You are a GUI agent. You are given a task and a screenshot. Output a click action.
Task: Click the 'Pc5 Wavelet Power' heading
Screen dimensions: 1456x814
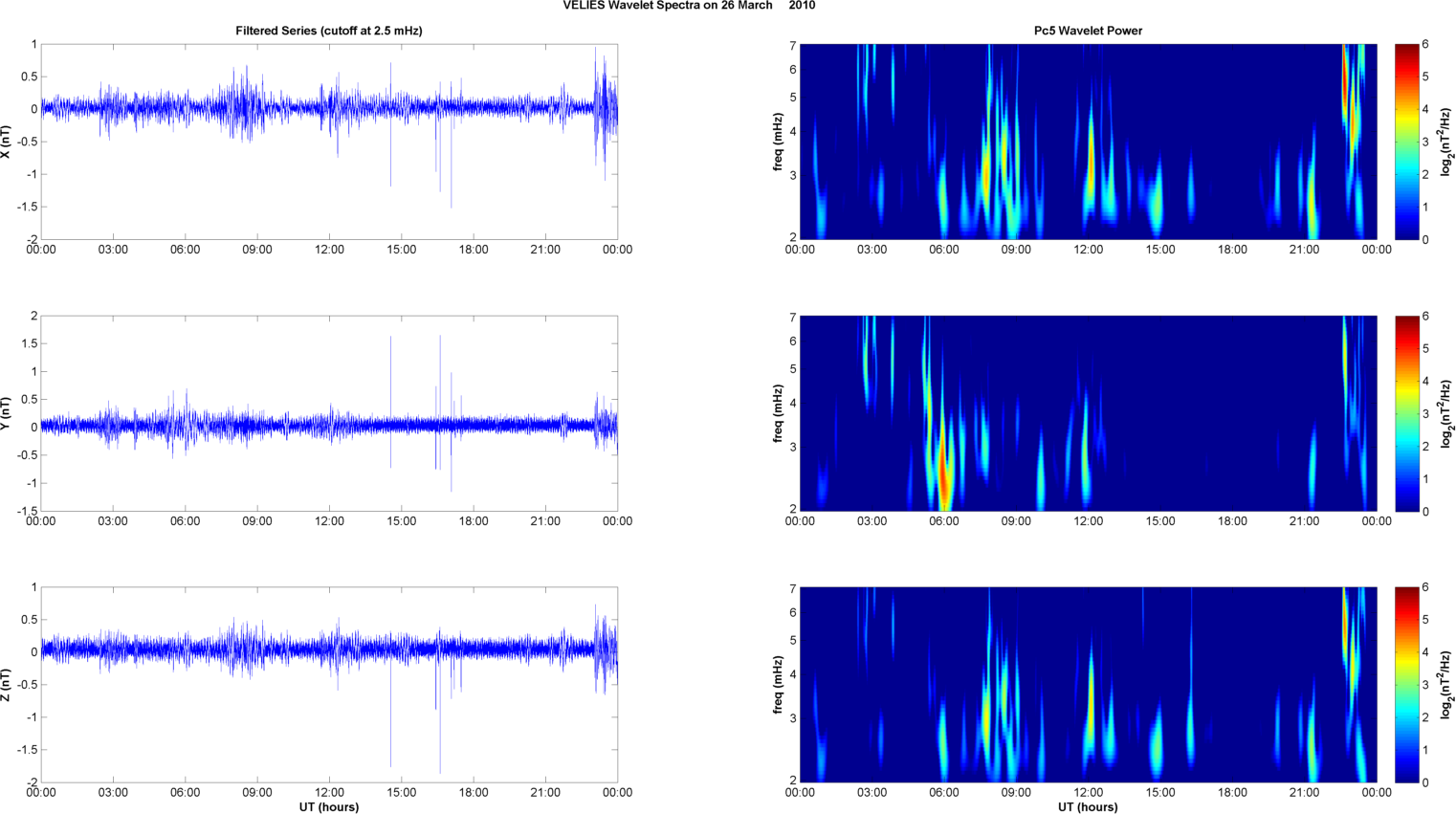[x=1088, y=31]
